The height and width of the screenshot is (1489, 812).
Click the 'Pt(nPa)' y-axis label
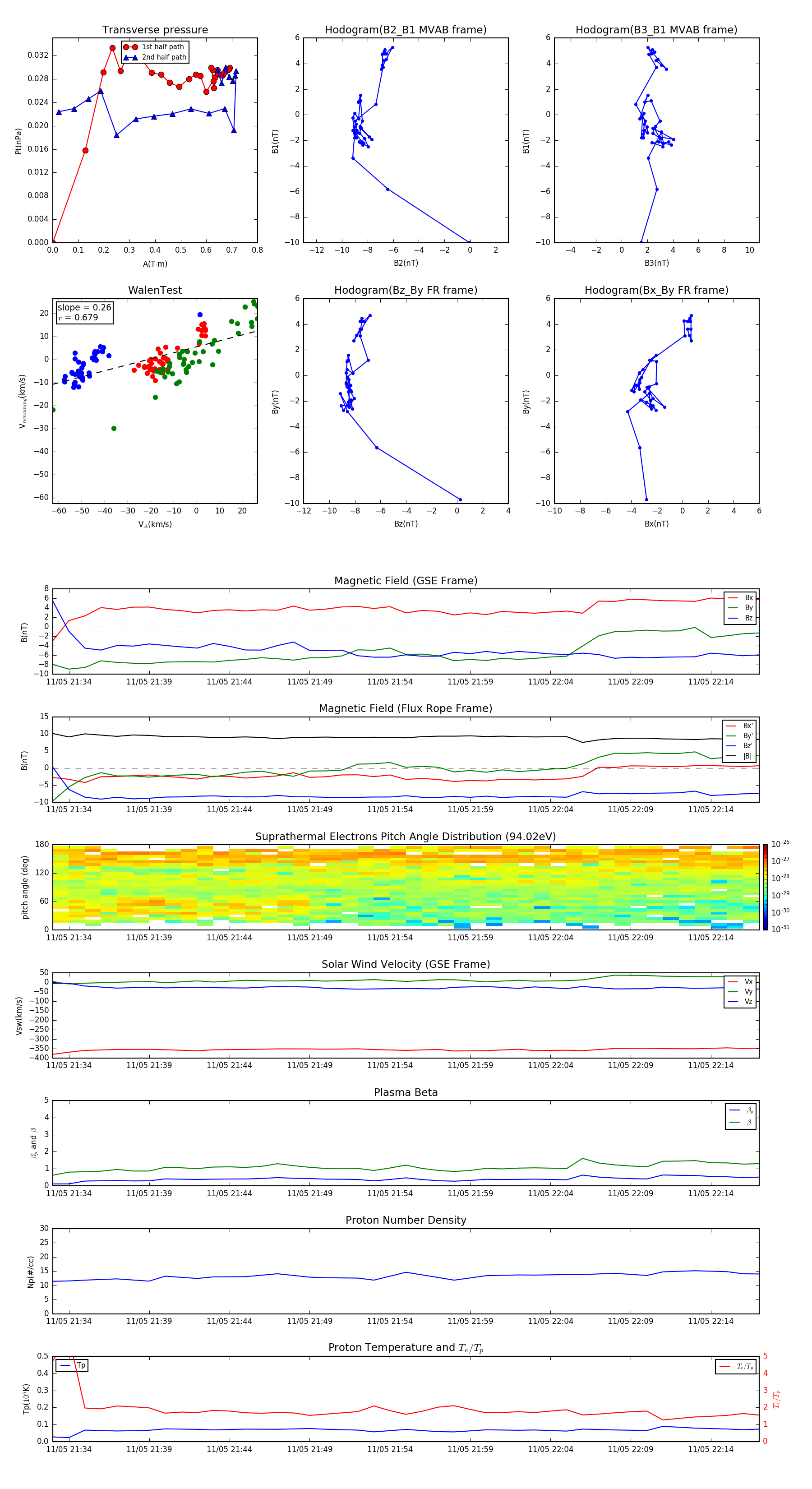[18, 140]
